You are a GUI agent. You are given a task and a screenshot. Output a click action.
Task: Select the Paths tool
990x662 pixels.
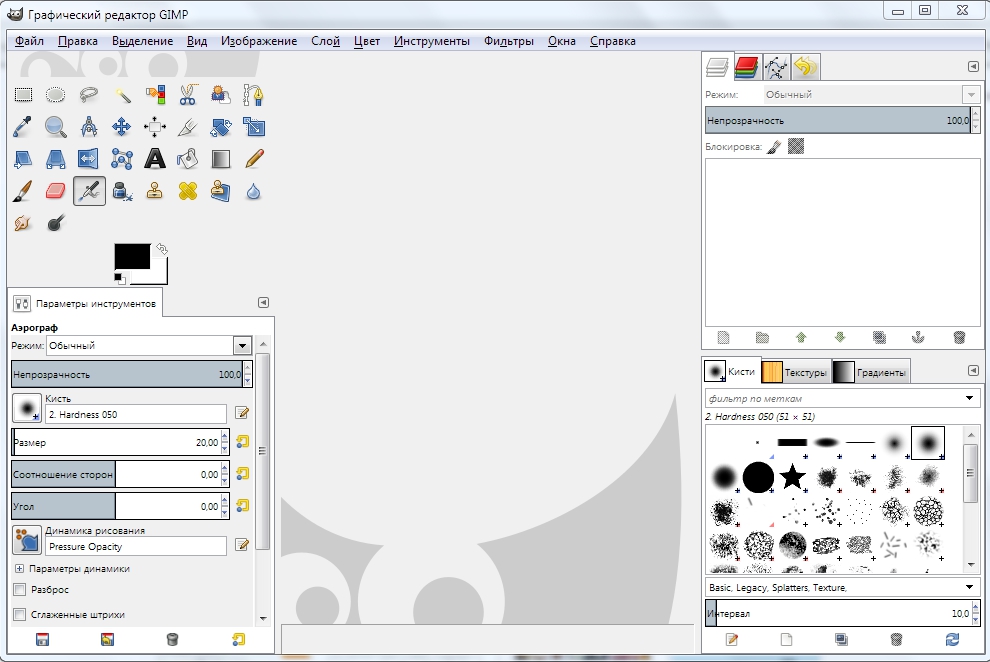[253, 95]
